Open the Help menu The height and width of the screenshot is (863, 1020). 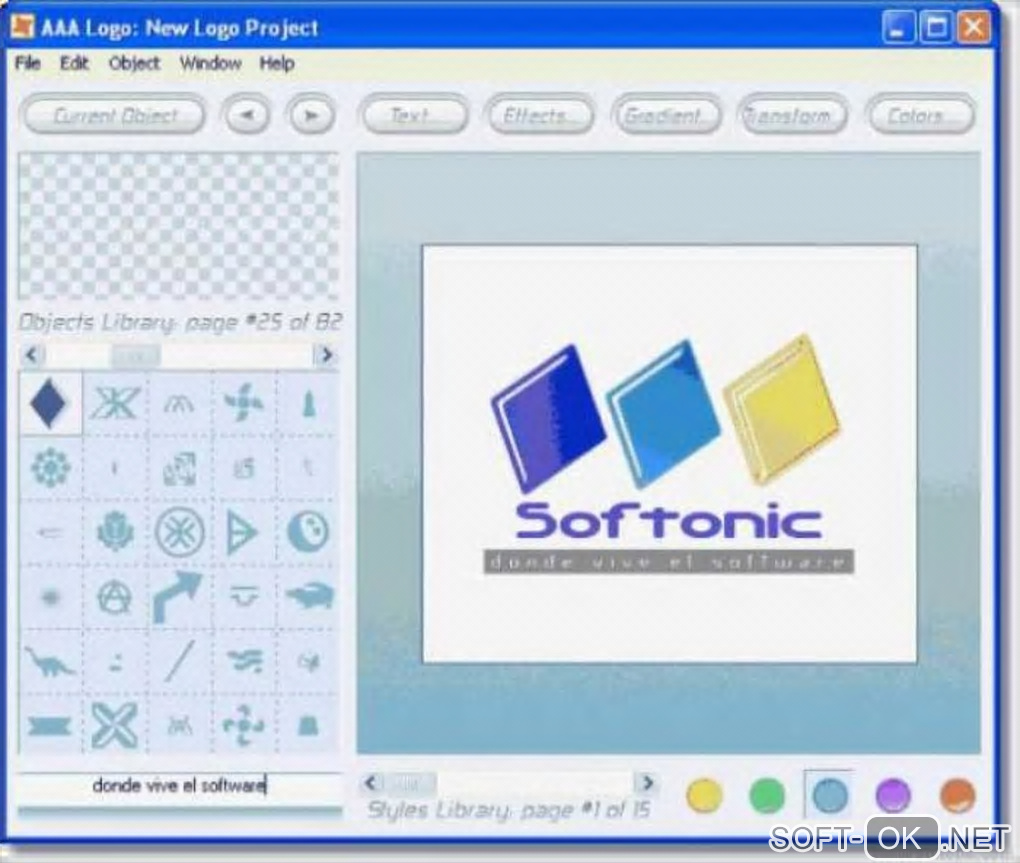click(277, 63)
